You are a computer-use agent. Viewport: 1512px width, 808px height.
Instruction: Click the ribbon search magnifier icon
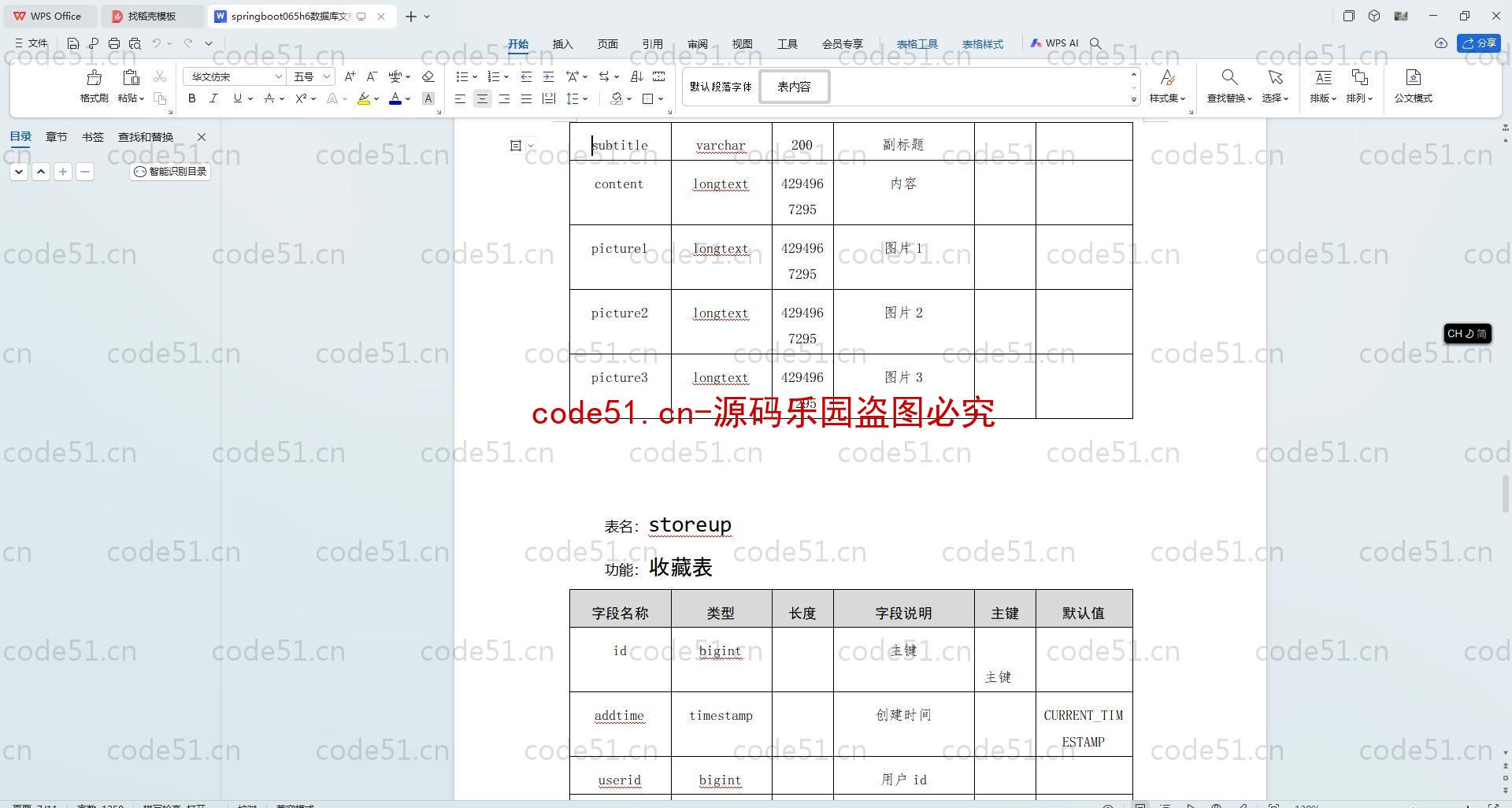tap(1095, 43)
